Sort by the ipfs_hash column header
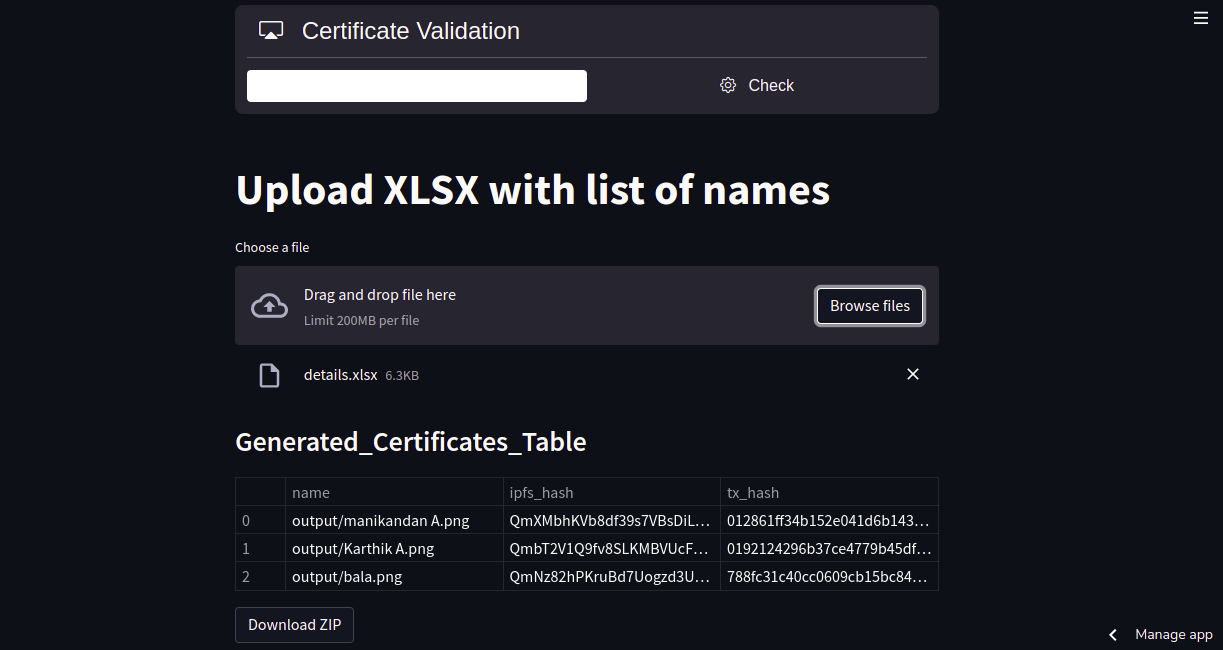Image resolution: width=1223 pixels, height=650 pixels. click(612, 492)
